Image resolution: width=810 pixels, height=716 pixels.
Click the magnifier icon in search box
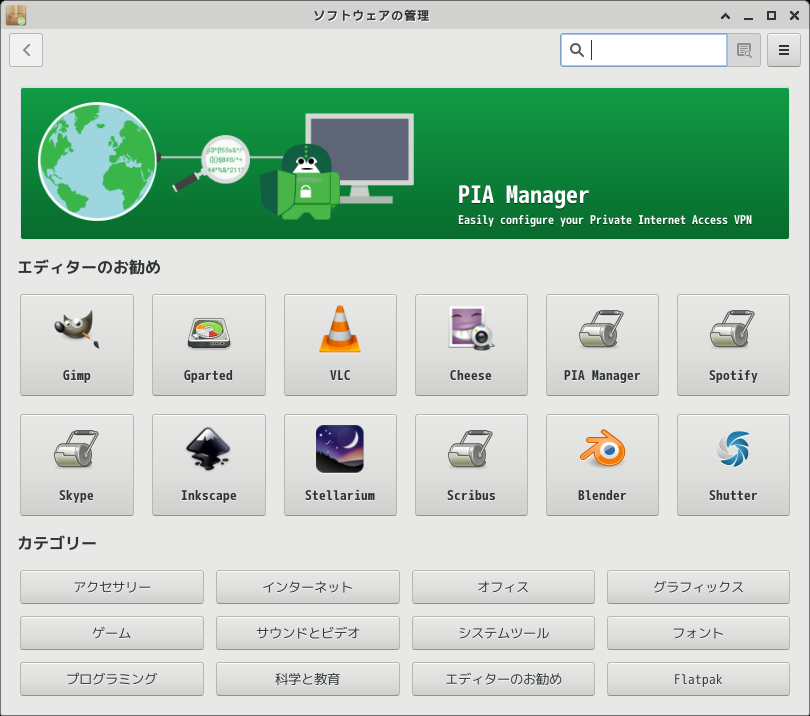577,50
